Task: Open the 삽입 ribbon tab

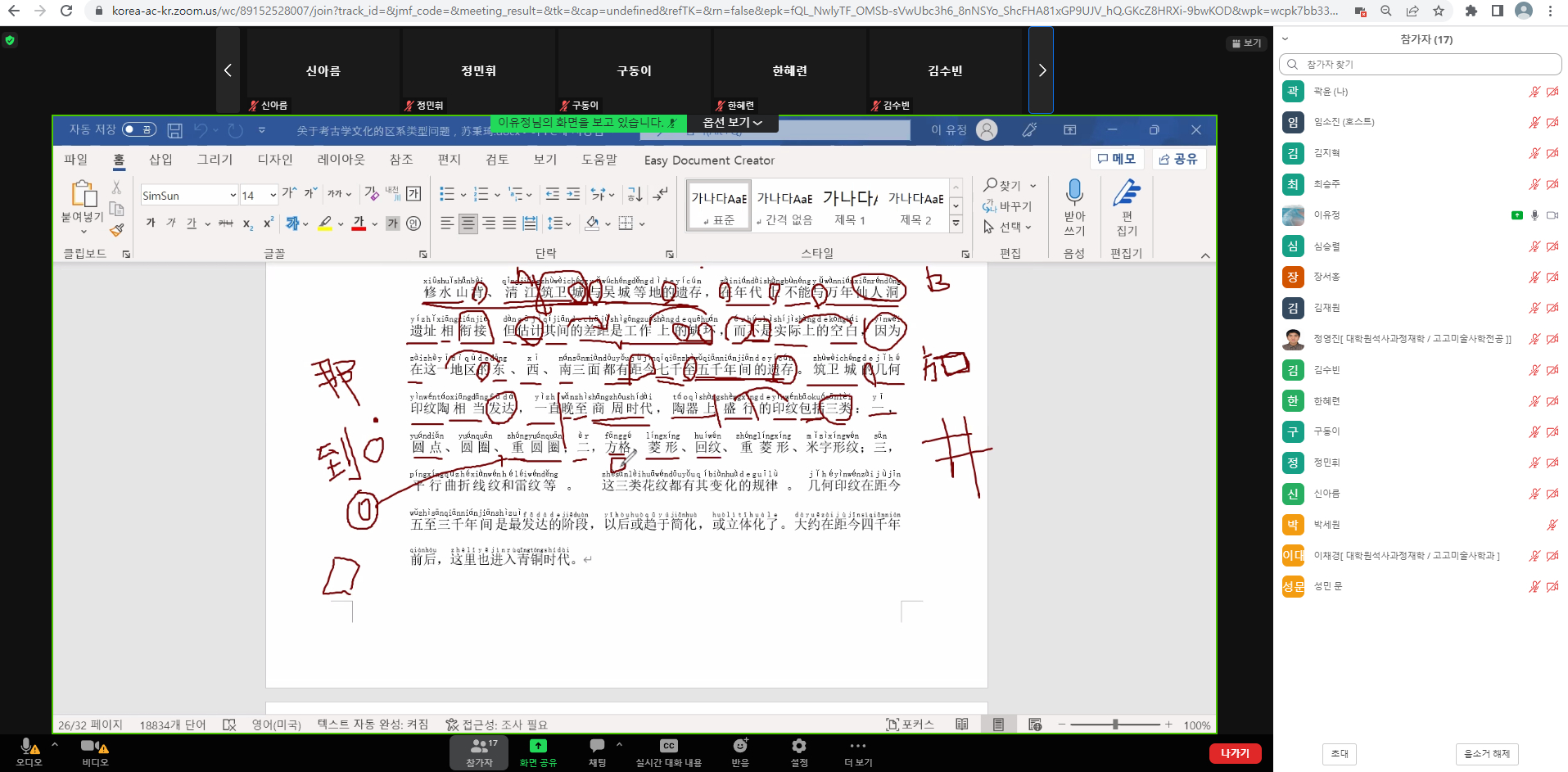Action: click(160, 160)
